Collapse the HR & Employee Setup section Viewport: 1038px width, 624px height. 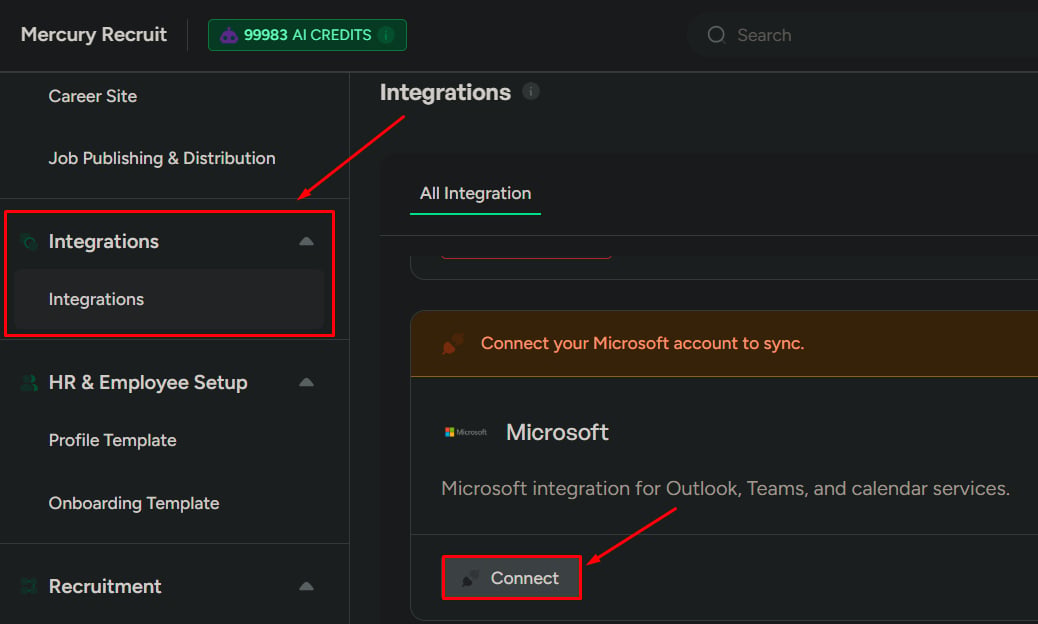[x=306, y=382]
